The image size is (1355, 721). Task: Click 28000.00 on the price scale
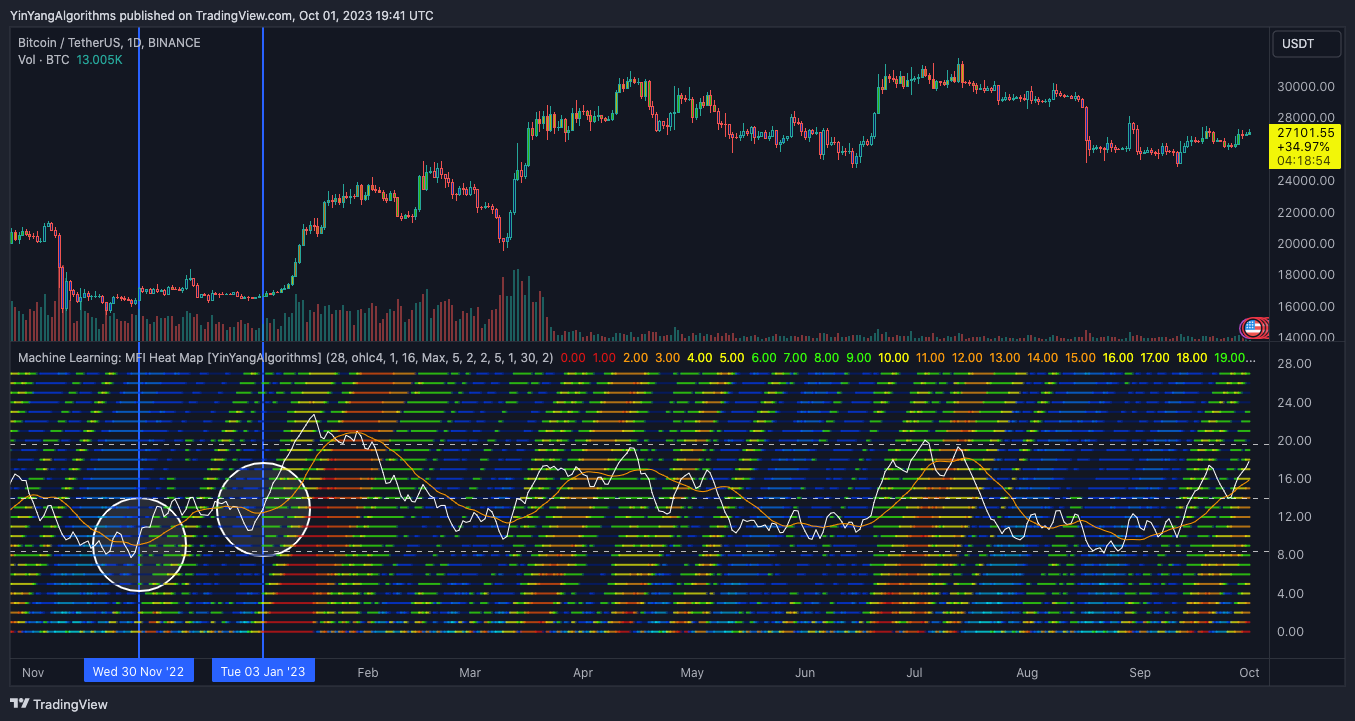click(1306, 117)
